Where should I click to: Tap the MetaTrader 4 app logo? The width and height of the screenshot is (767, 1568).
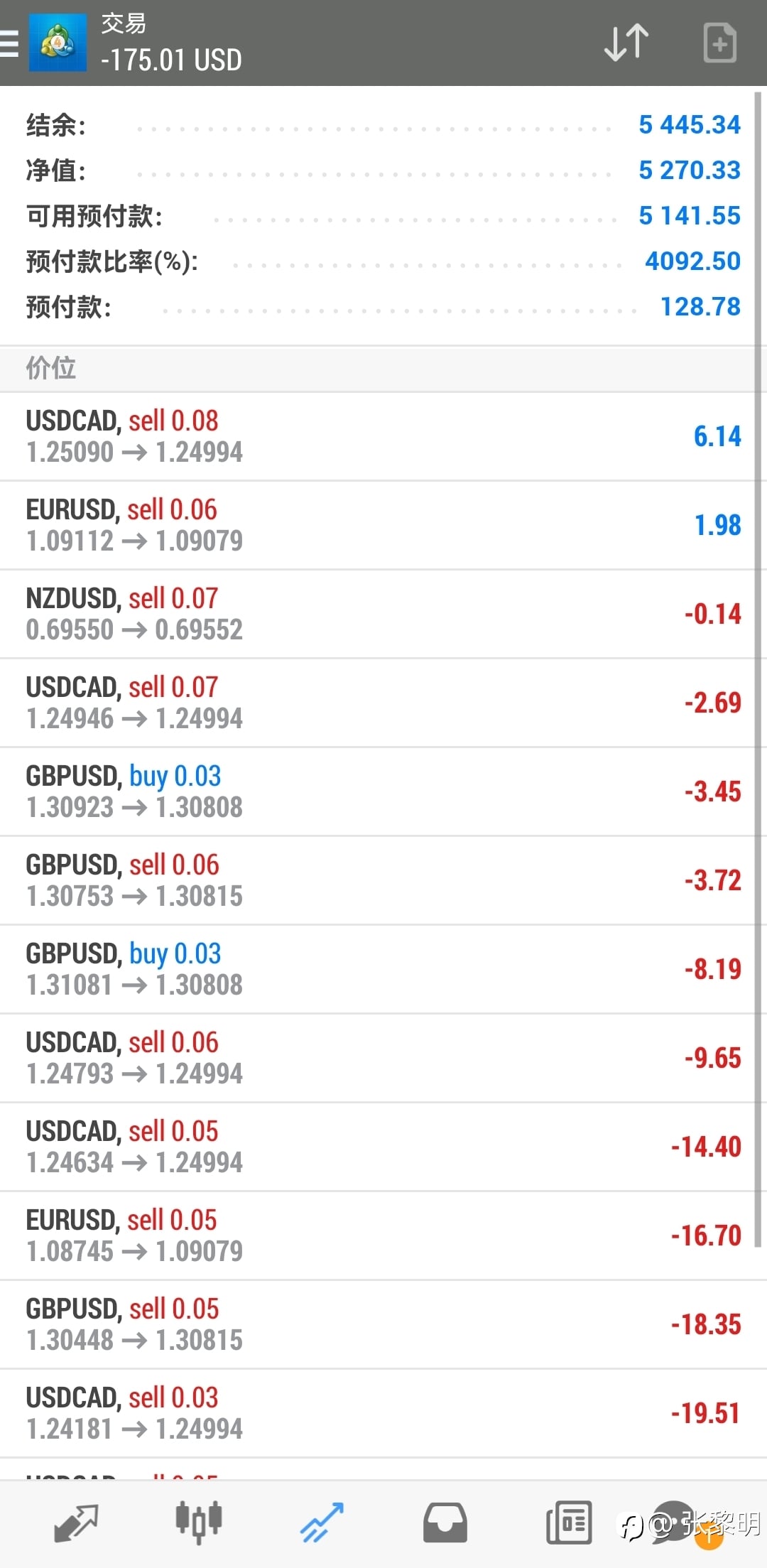click(58, 43)
